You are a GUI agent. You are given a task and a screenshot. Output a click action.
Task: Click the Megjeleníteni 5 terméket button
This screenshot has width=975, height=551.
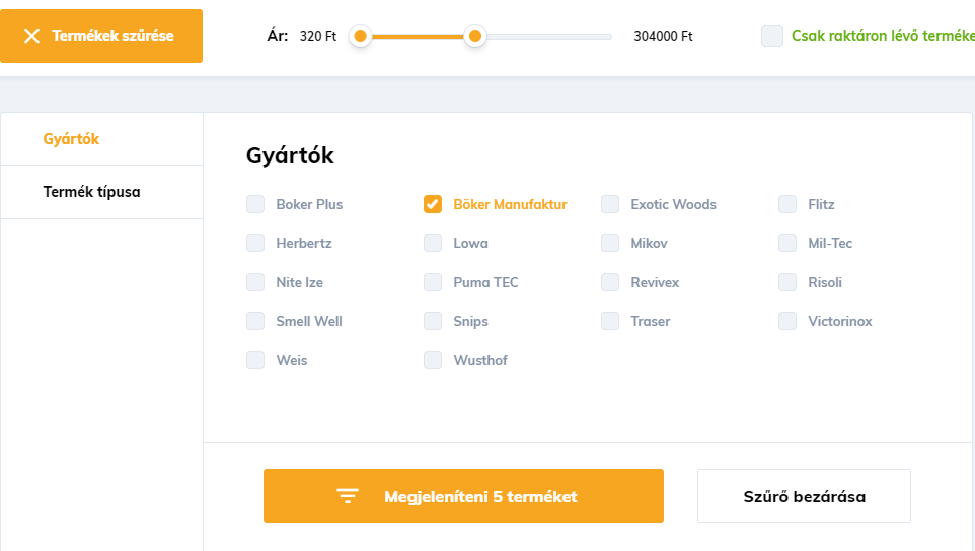click(x=464, y=496)
